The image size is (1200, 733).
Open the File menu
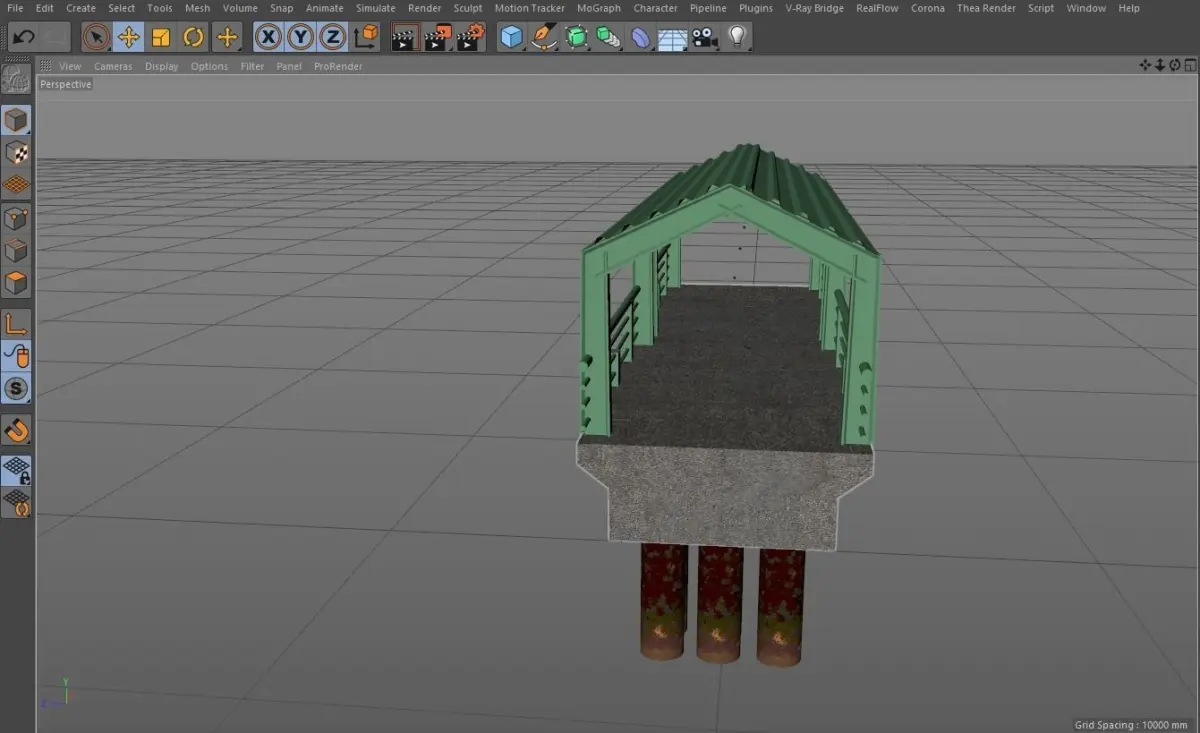click(15, 8)
